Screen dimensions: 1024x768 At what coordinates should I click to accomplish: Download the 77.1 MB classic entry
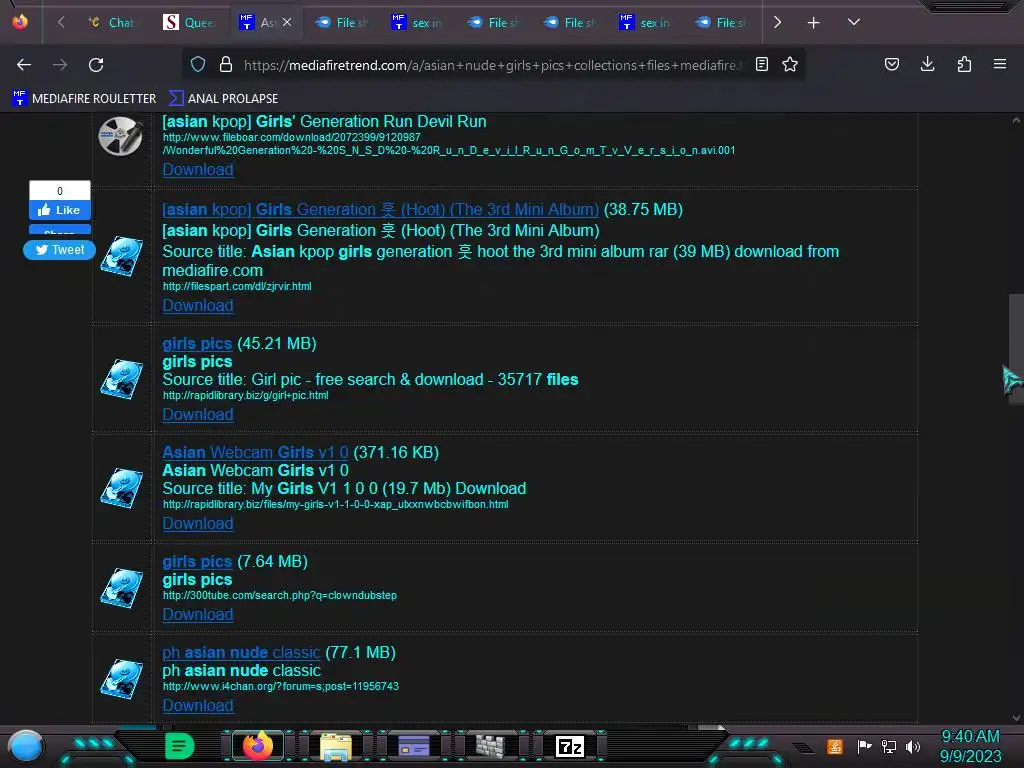198,706
